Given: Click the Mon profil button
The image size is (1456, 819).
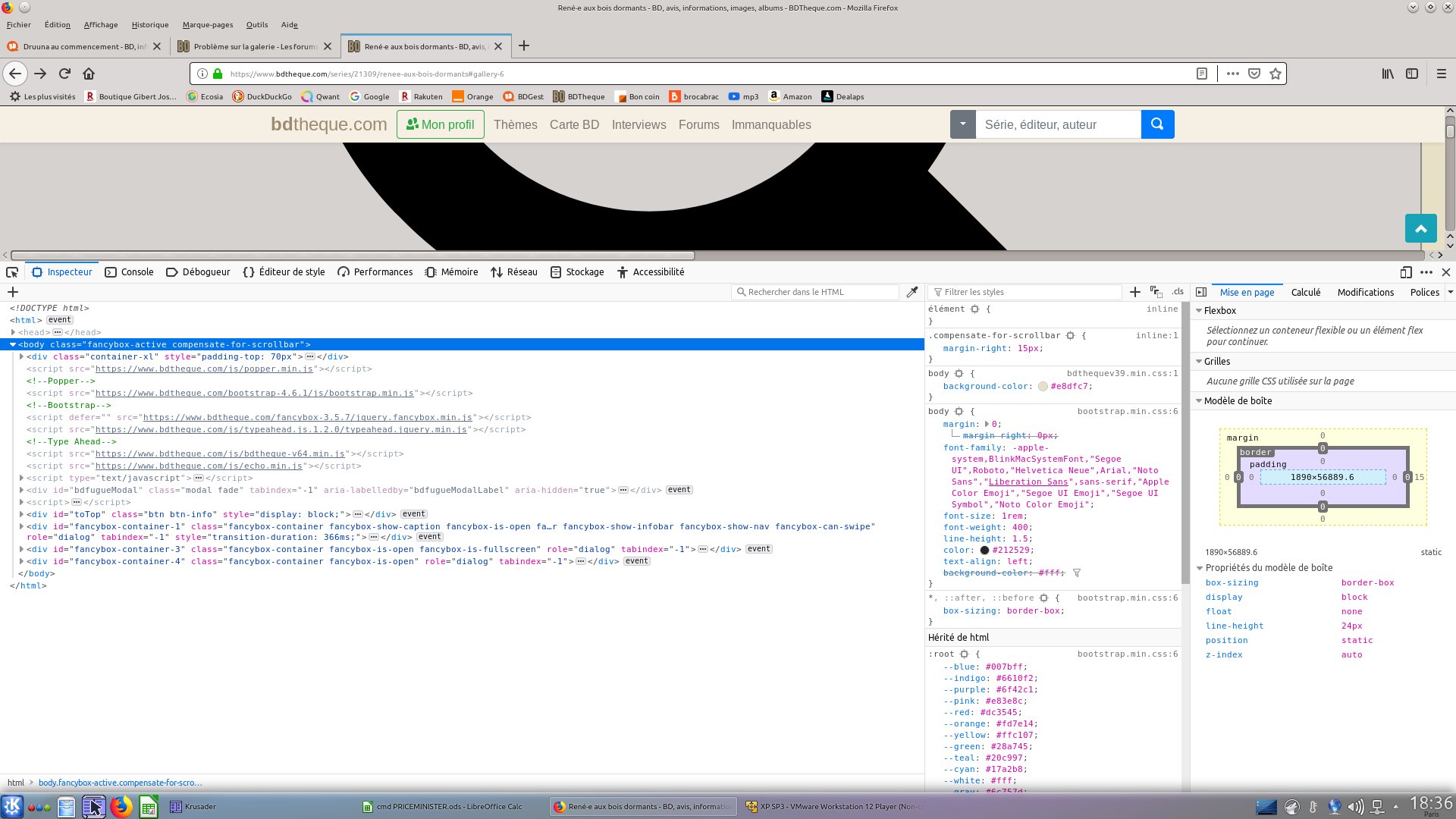Looking at the screenshot, I should (x=441, y=124).
